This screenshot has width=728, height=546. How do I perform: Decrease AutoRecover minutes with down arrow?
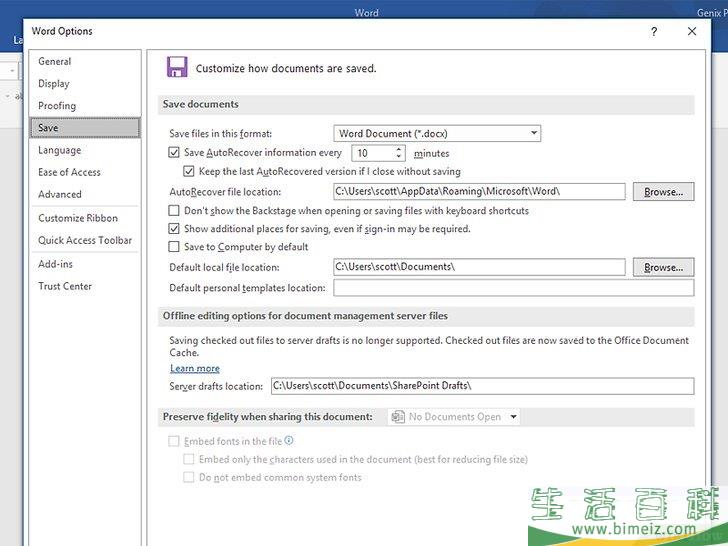click(398, 156)
